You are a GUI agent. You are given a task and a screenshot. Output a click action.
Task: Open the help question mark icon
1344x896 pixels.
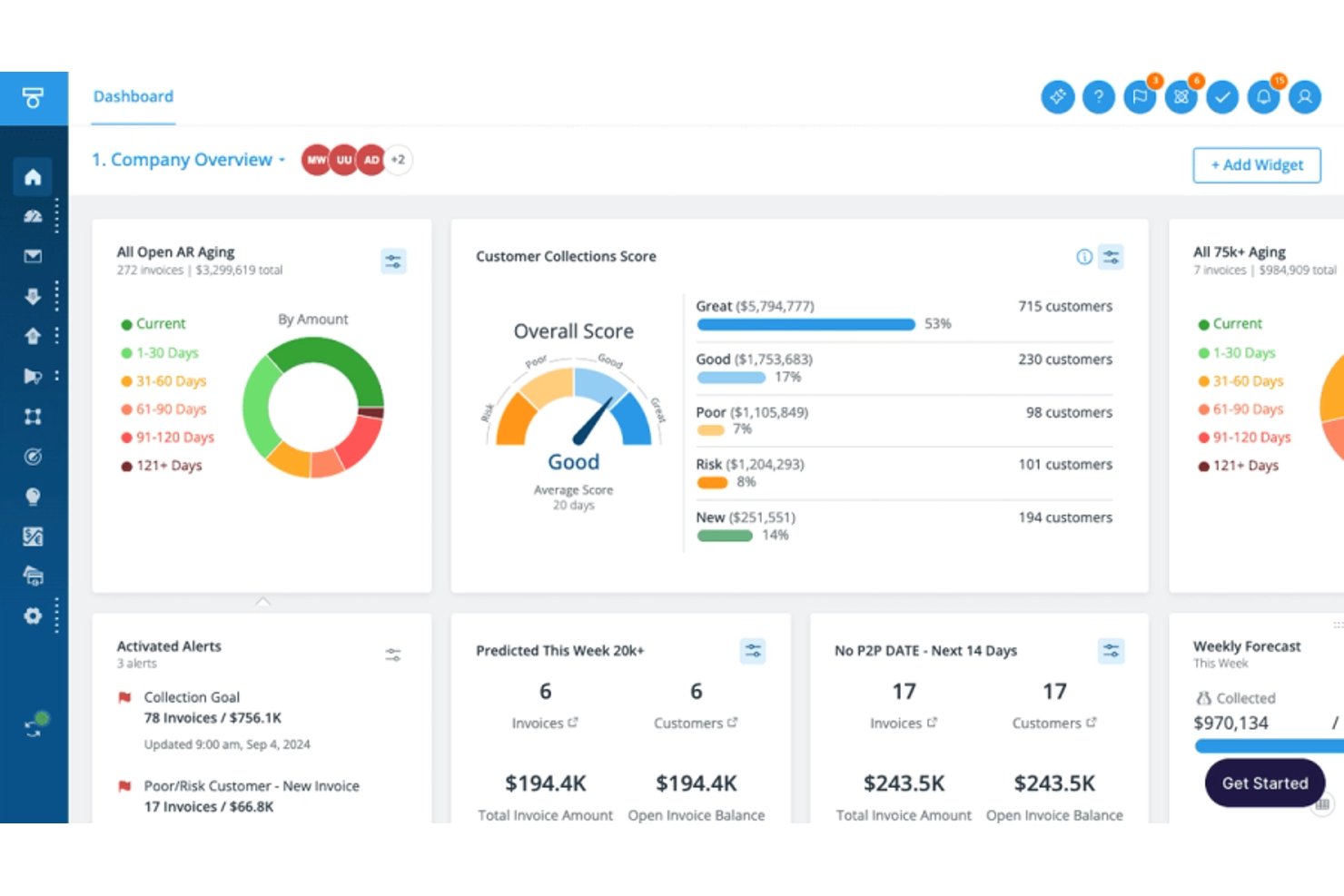point(1099,97)
